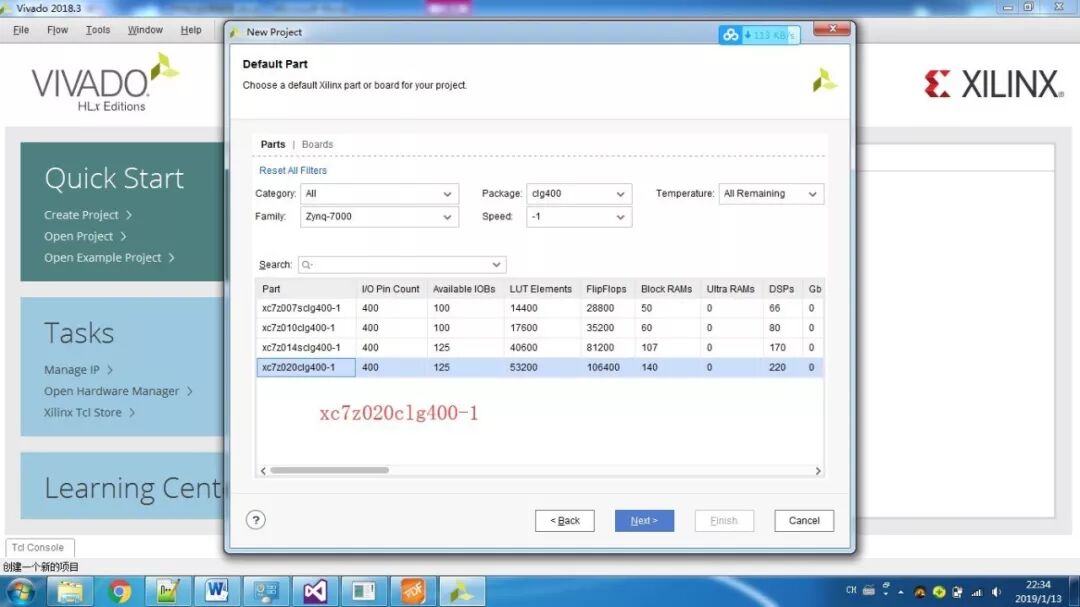
Task: Select part xc7z020clg400-1 row
Action: click(539, 367)
